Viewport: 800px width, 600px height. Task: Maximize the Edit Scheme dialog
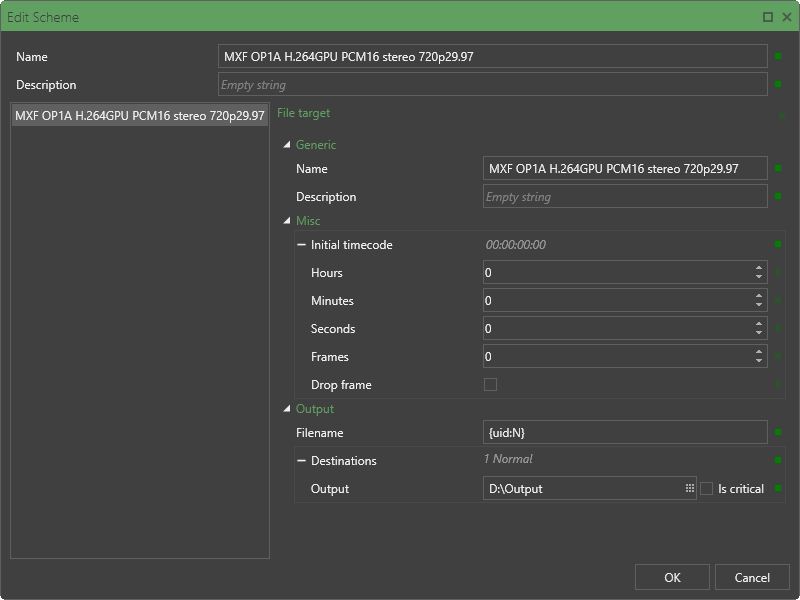(x=767, y=17)
